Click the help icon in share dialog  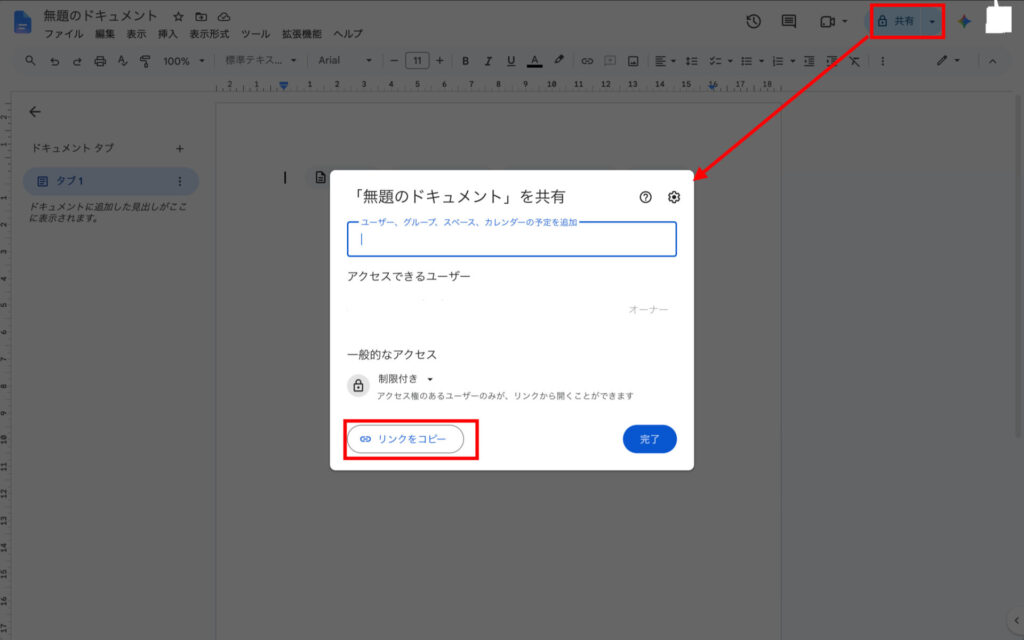(x=645, y=197)
